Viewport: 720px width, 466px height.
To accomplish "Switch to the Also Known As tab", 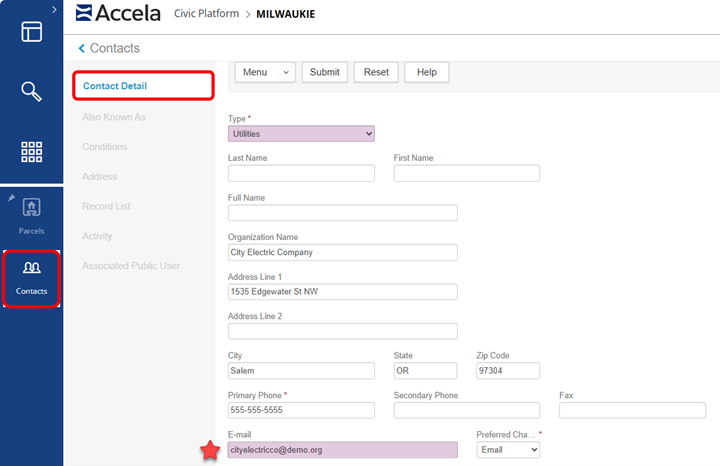I will pos(114,117).
